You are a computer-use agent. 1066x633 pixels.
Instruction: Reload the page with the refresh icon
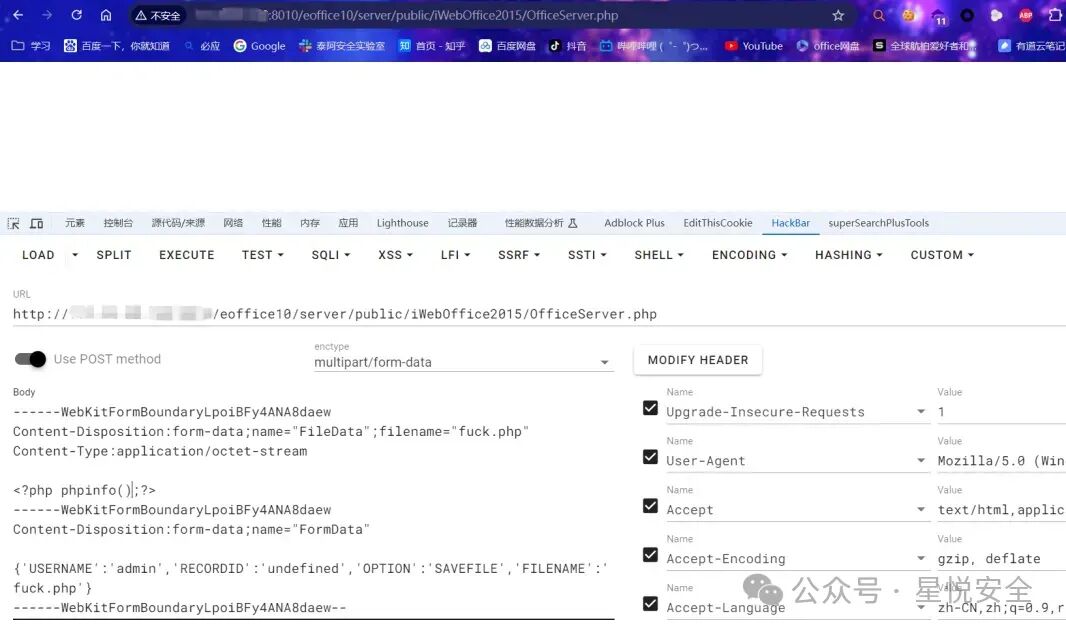tap(76, 15)
